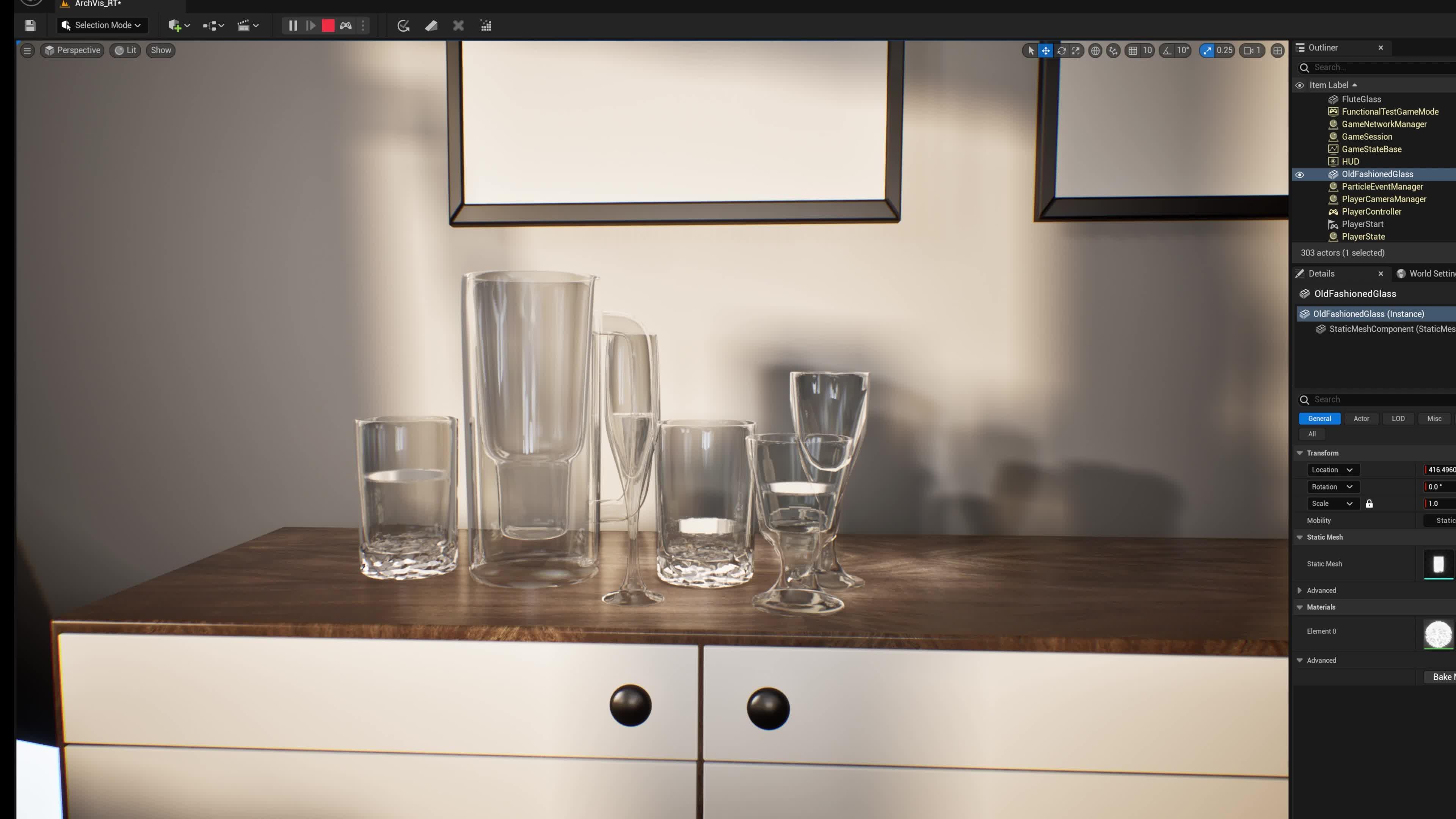Open the Selection Mode dropdown

pyautogui.click(x=102, y=25)
